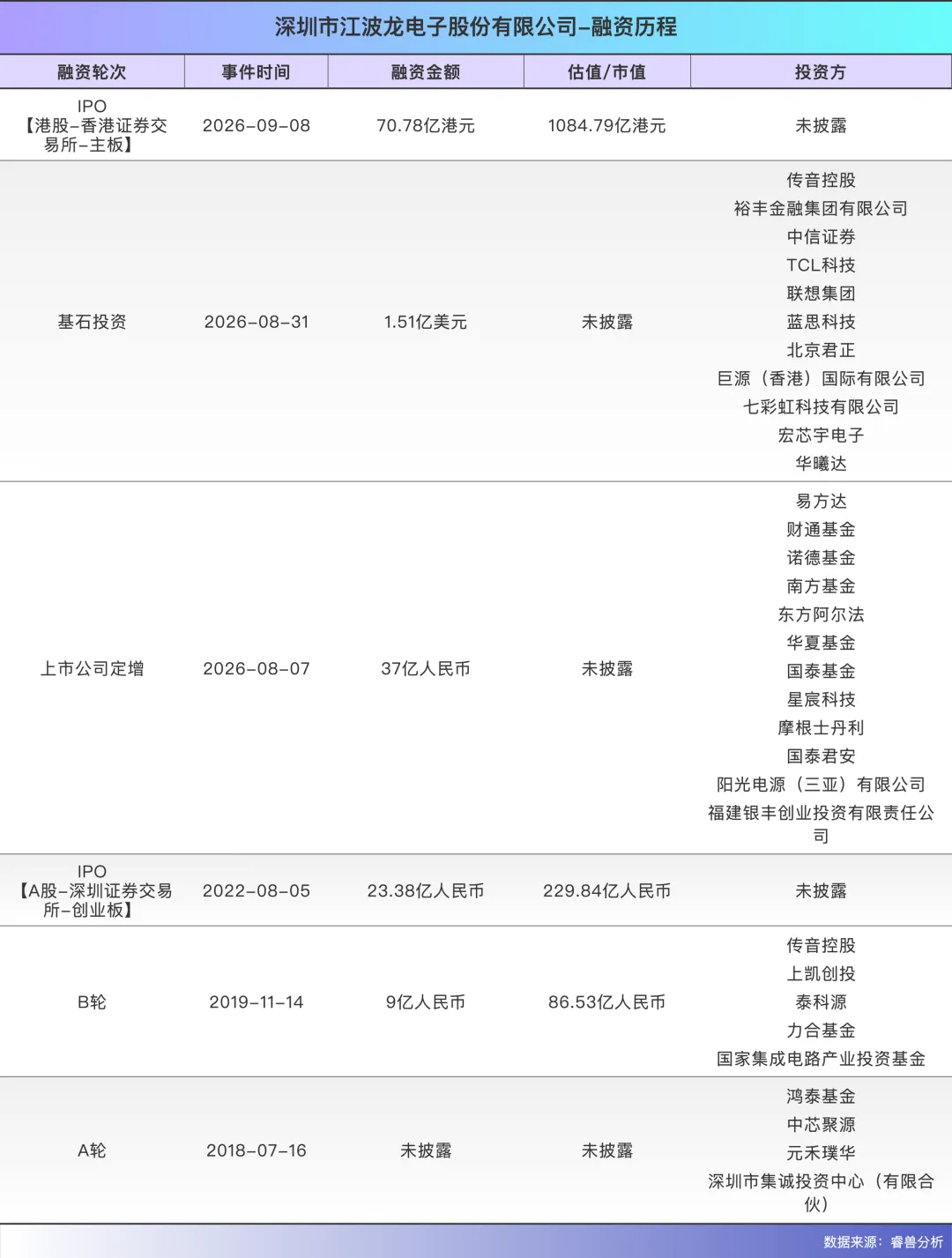Click investor 南方基金
952x1258 pixels.
coord(821,585)
